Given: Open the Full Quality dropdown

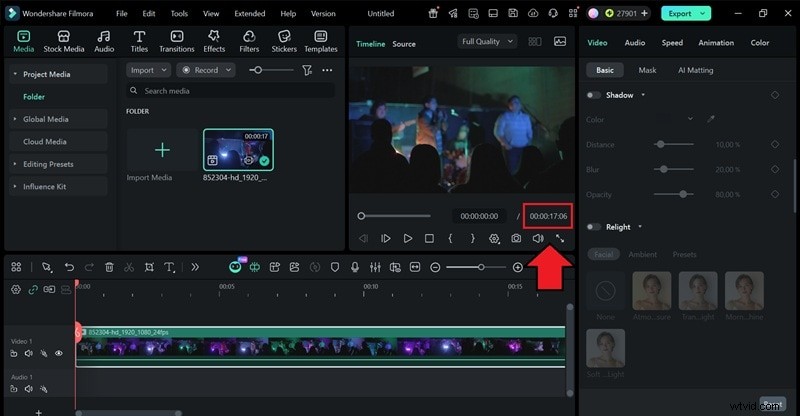Looking at the screenshot, I should (x=487, y=41).
